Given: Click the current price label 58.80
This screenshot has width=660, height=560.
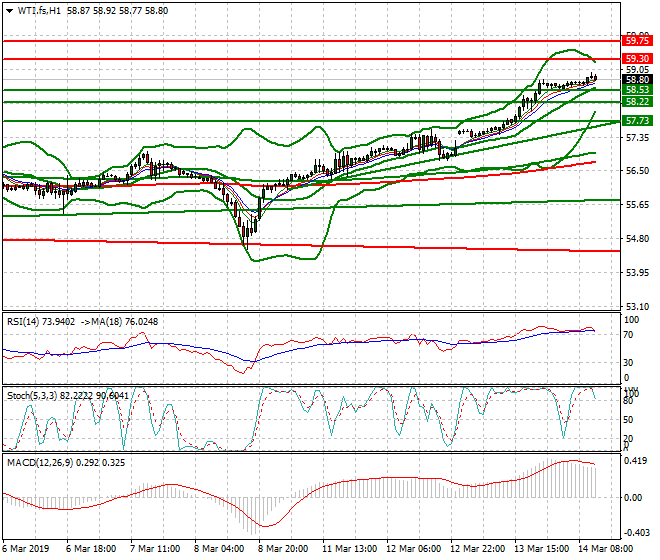Looking at the screenshot, I should (x=637, y=80).
